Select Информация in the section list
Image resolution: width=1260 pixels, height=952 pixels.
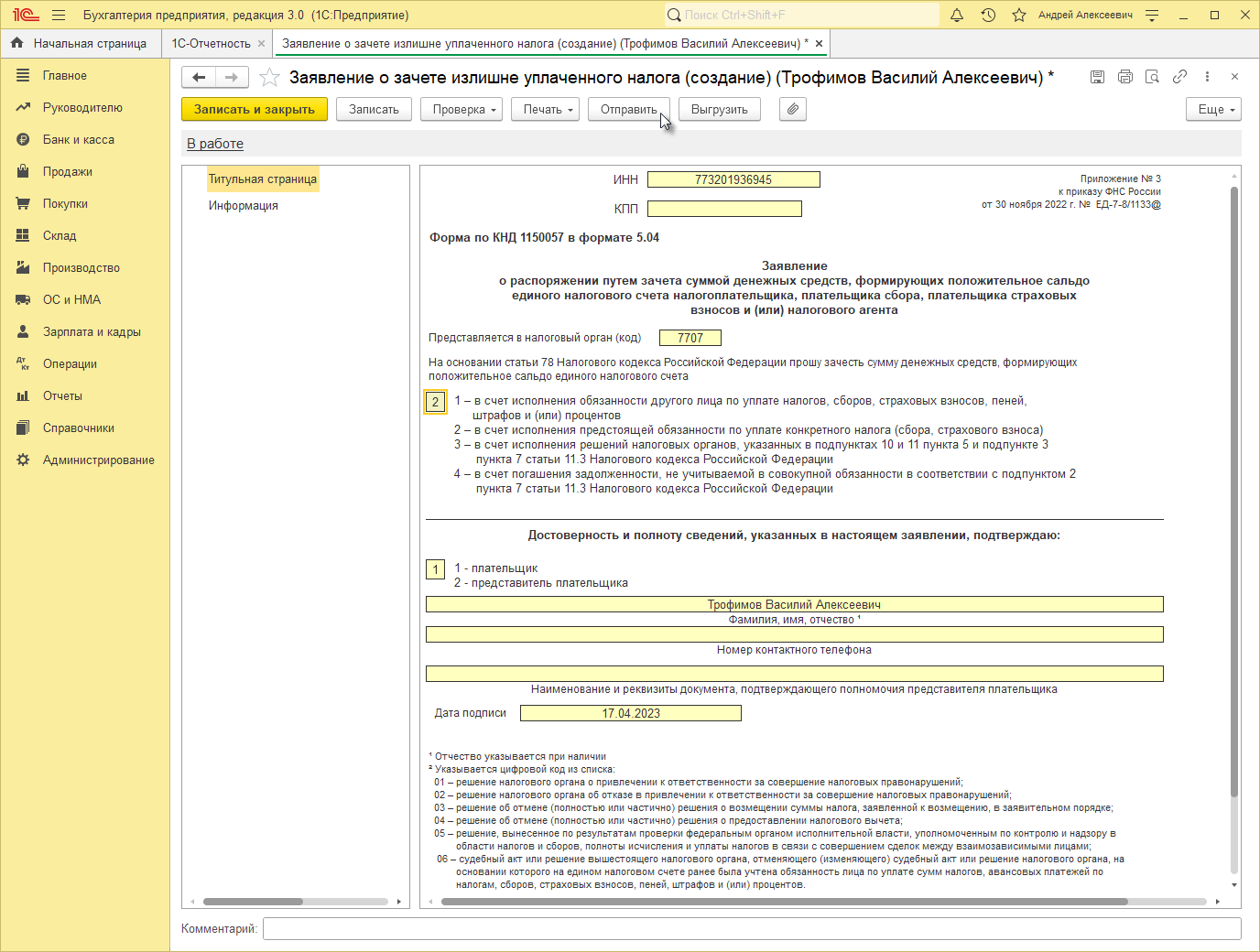pyautogui.click(x=244, y=206)
